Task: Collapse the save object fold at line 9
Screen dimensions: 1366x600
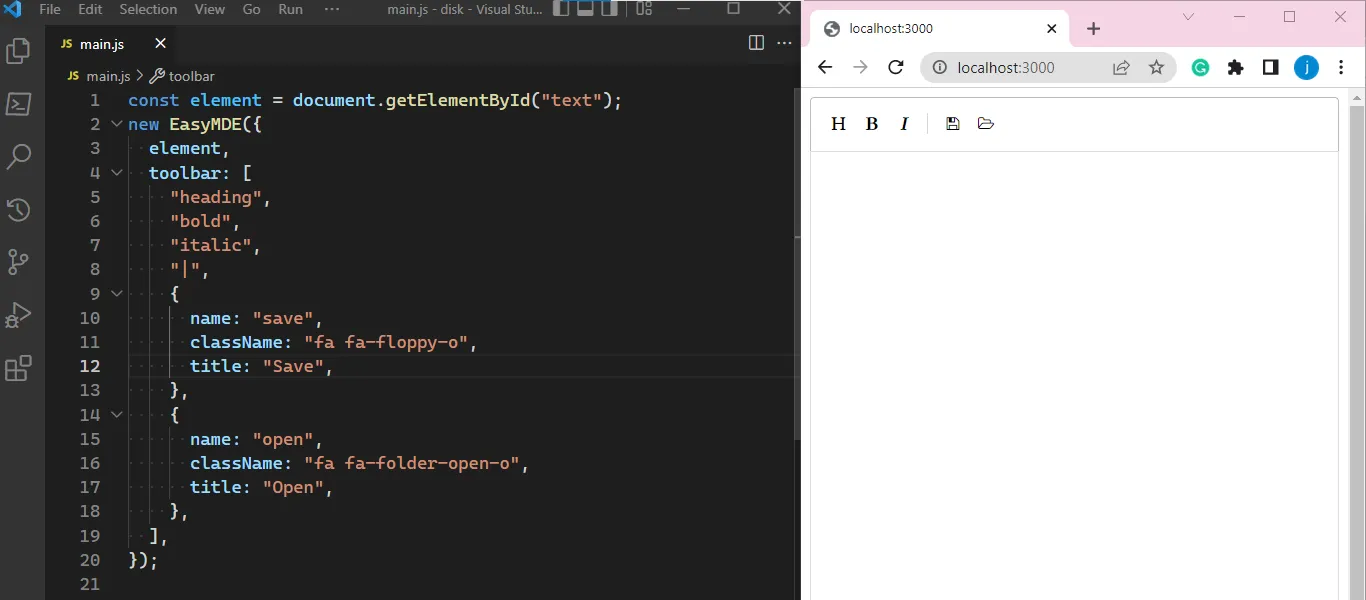Action: click(117, 294)
